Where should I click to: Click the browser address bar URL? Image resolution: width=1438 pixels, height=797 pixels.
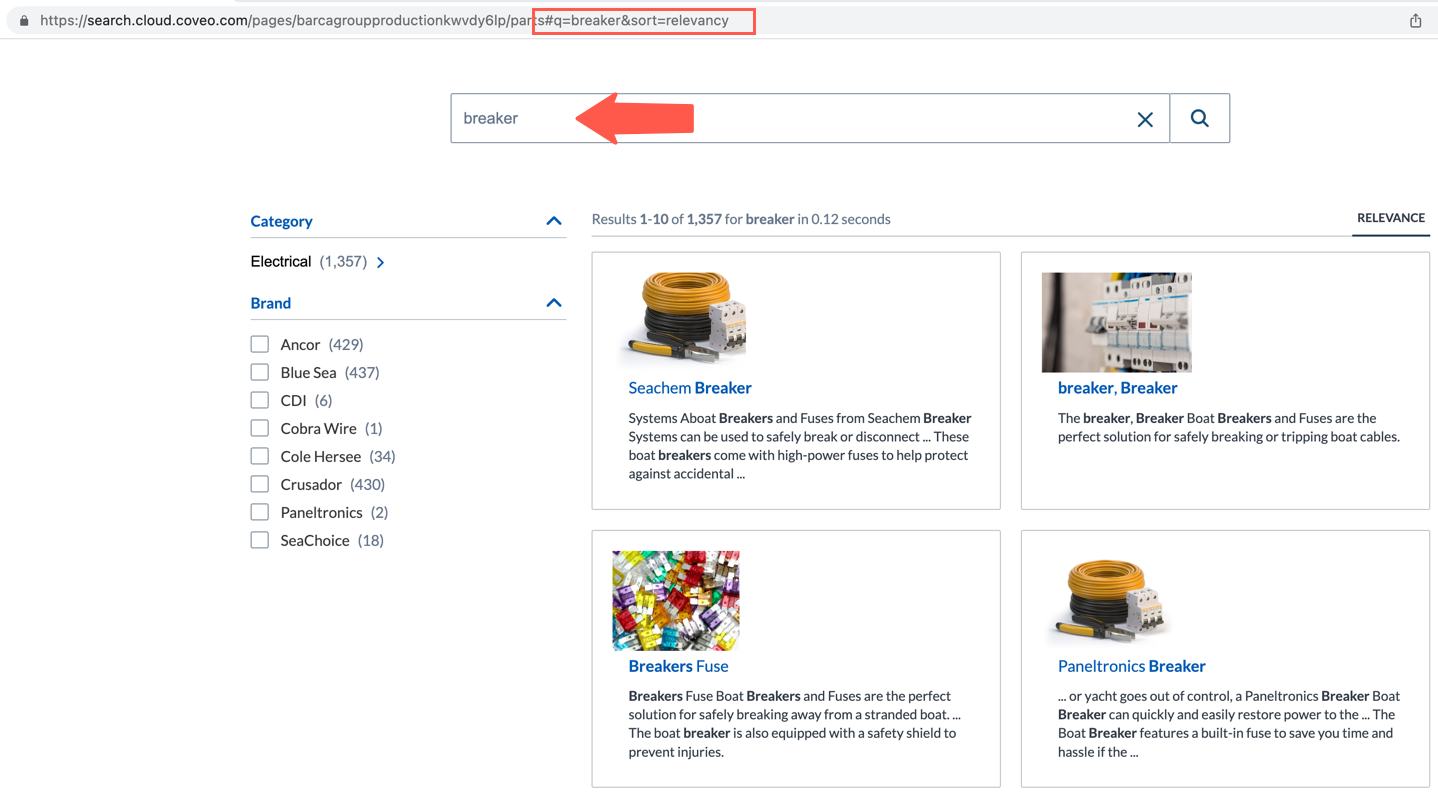point(384,20)
